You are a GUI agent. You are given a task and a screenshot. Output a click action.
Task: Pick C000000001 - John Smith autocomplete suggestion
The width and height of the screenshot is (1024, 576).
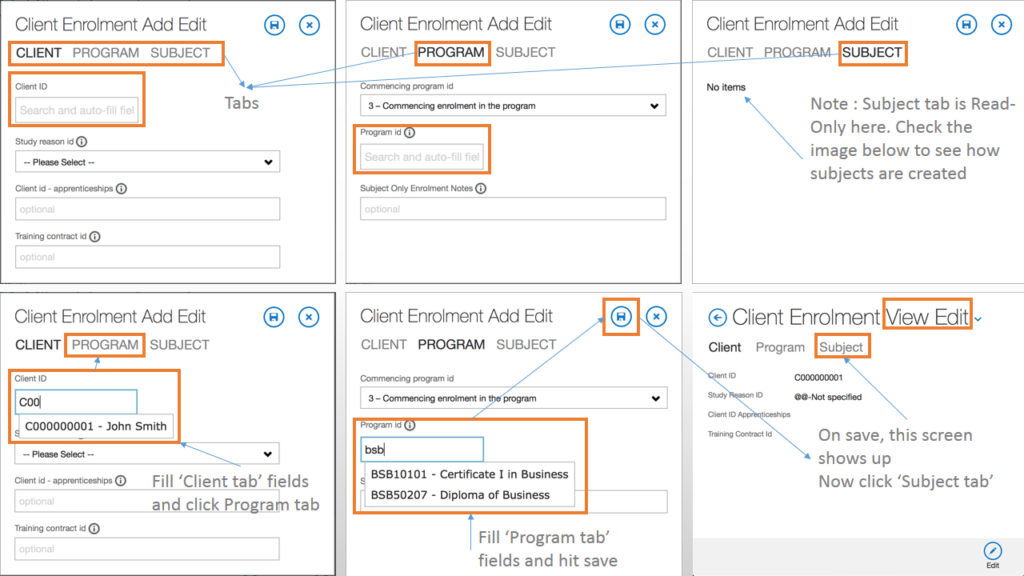(96, 427)
